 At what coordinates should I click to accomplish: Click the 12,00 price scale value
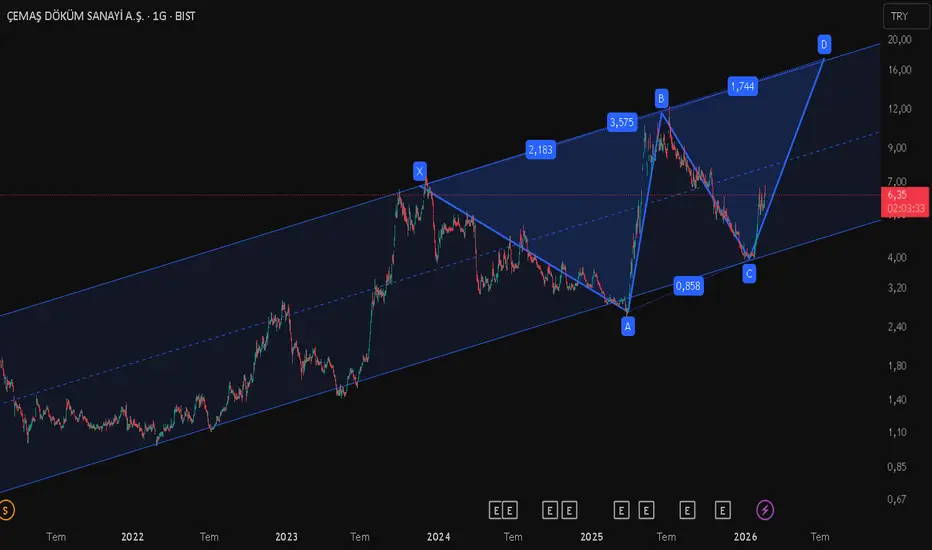pos(899,109)
